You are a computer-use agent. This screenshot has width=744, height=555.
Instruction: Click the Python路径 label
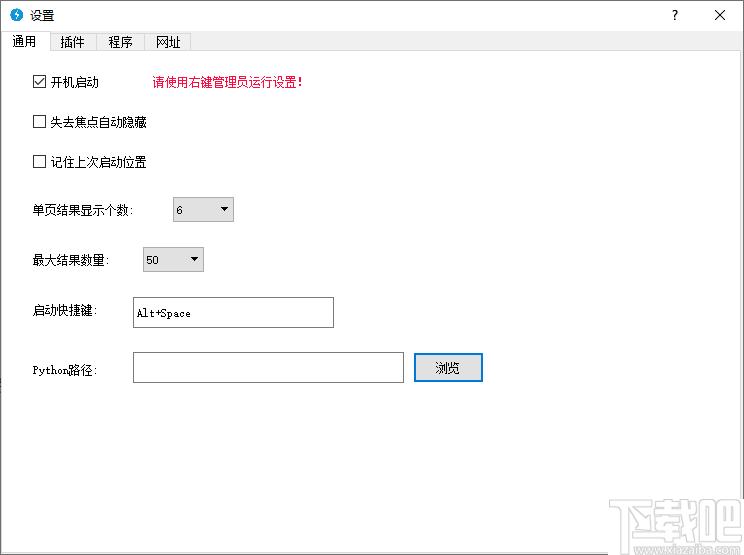pos(65,370)
